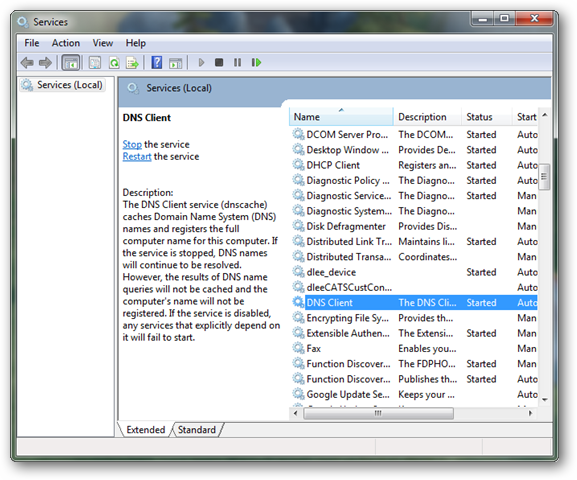Click the horizontal scrollbar right arrow
577x480 pixels.
tap(530, 413)
